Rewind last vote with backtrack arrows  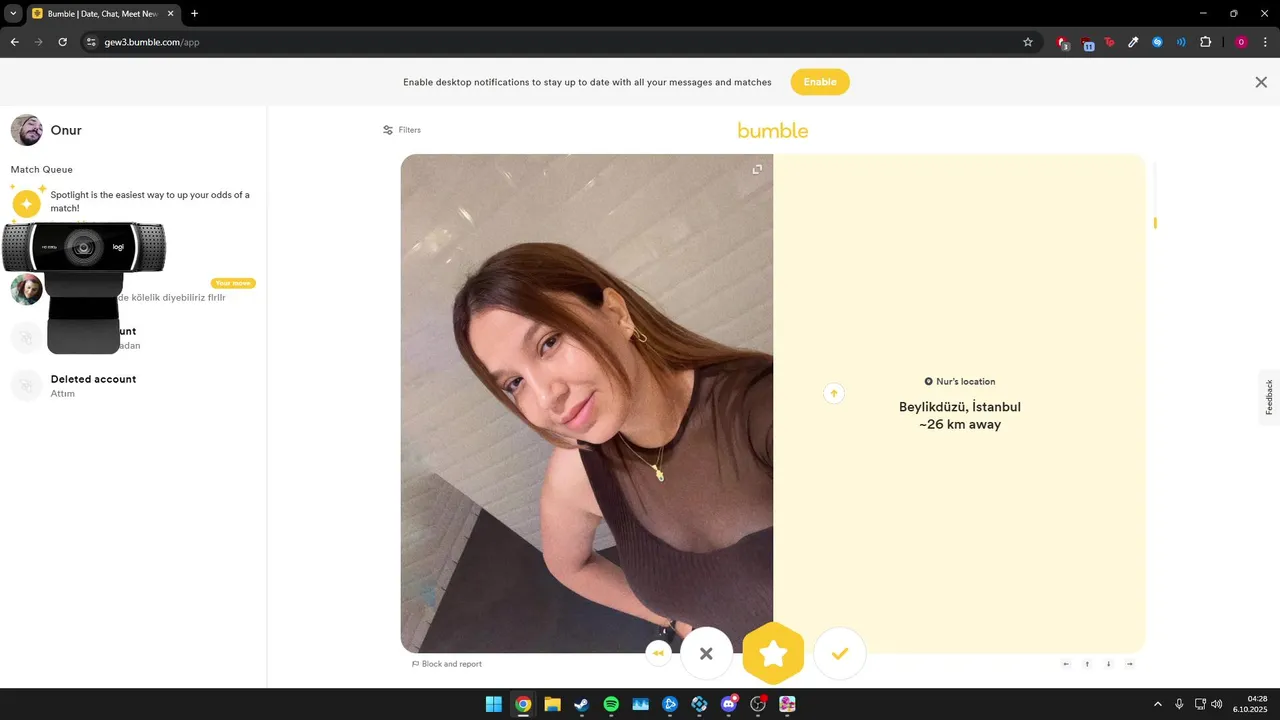[658, 653]
